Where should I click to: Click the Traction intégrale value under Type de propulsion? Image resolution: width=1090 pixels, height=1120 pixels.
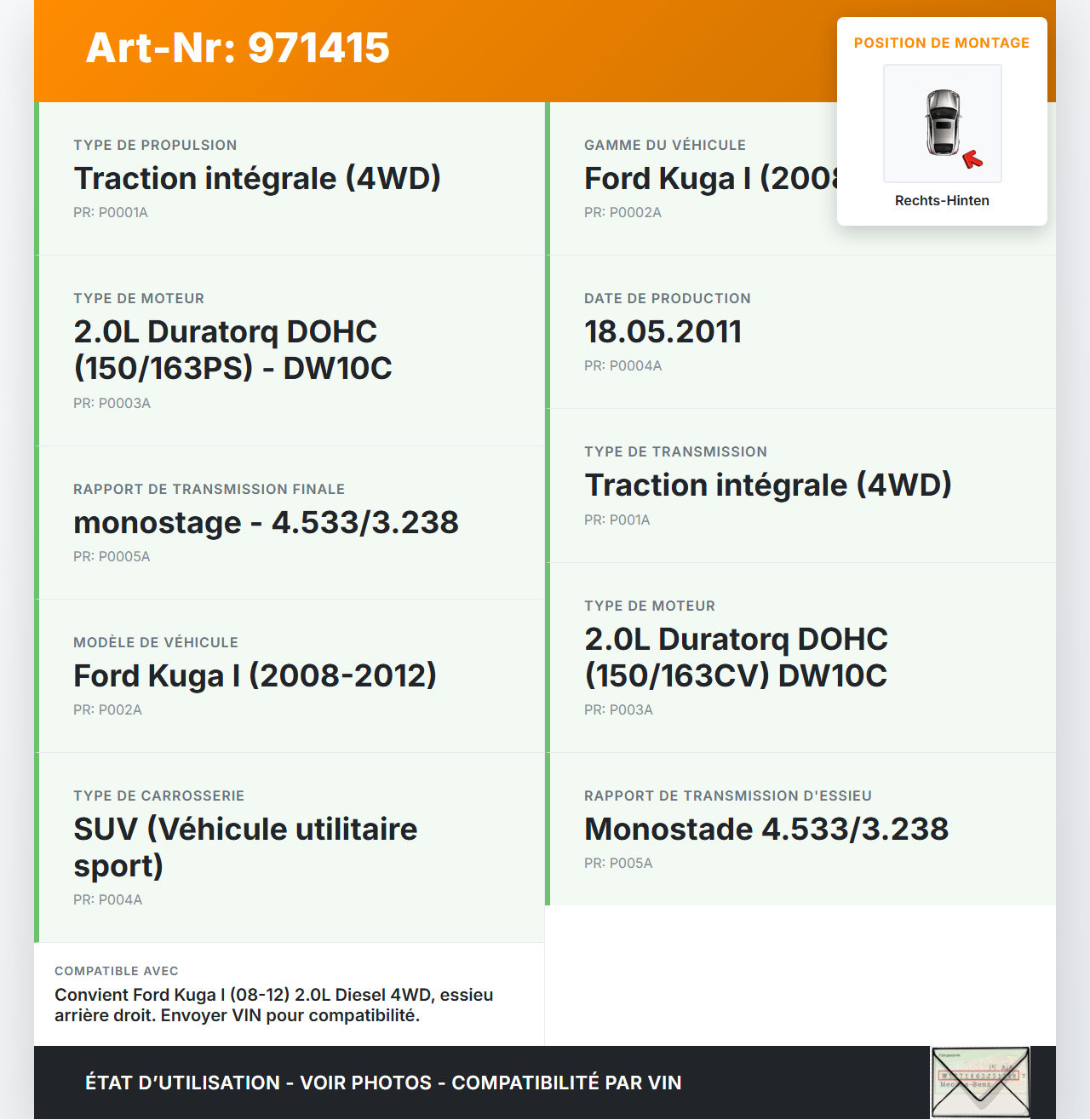tap(257, 179)
